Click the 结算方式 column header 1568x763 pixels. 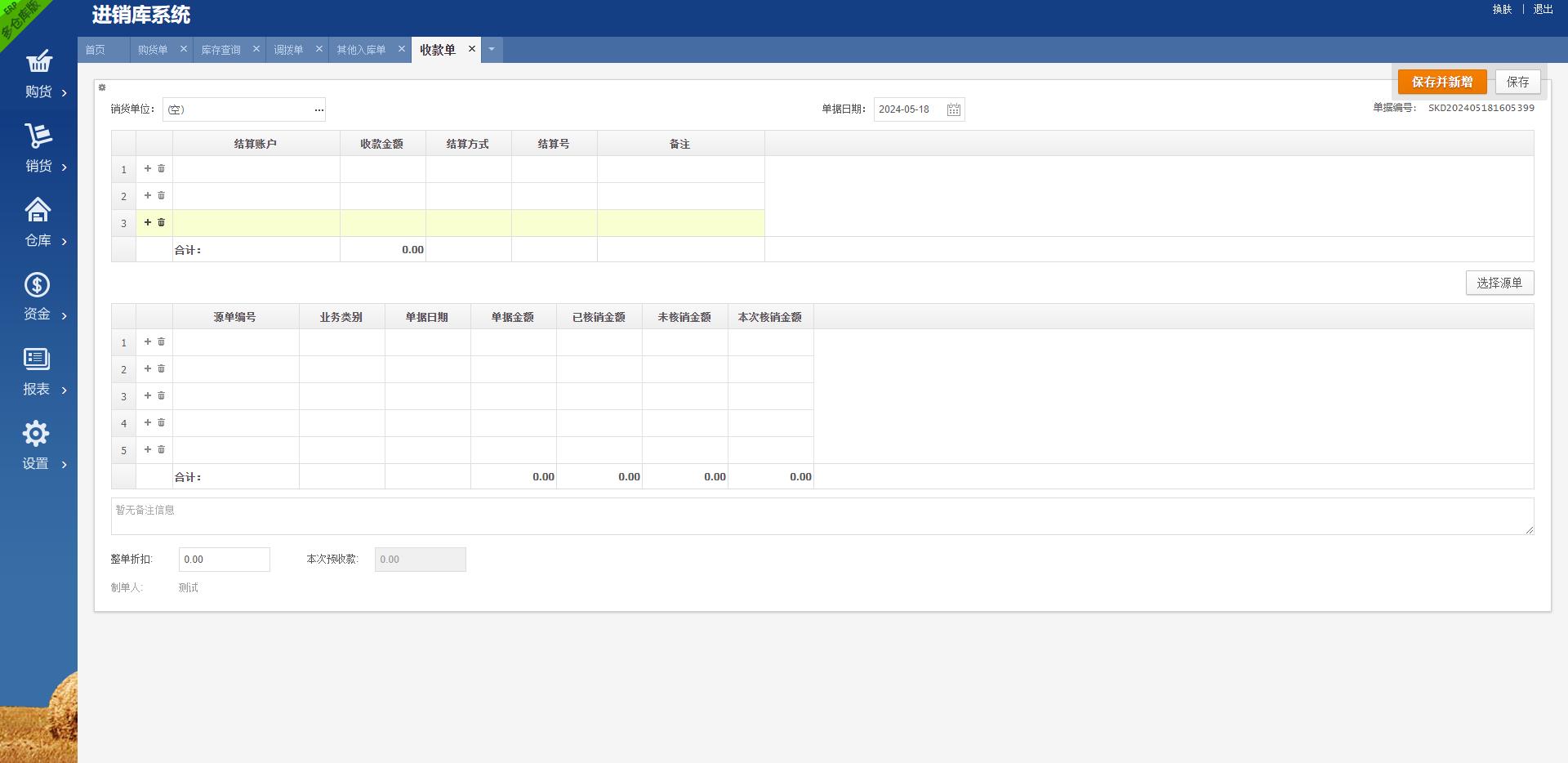coord(468,144)
